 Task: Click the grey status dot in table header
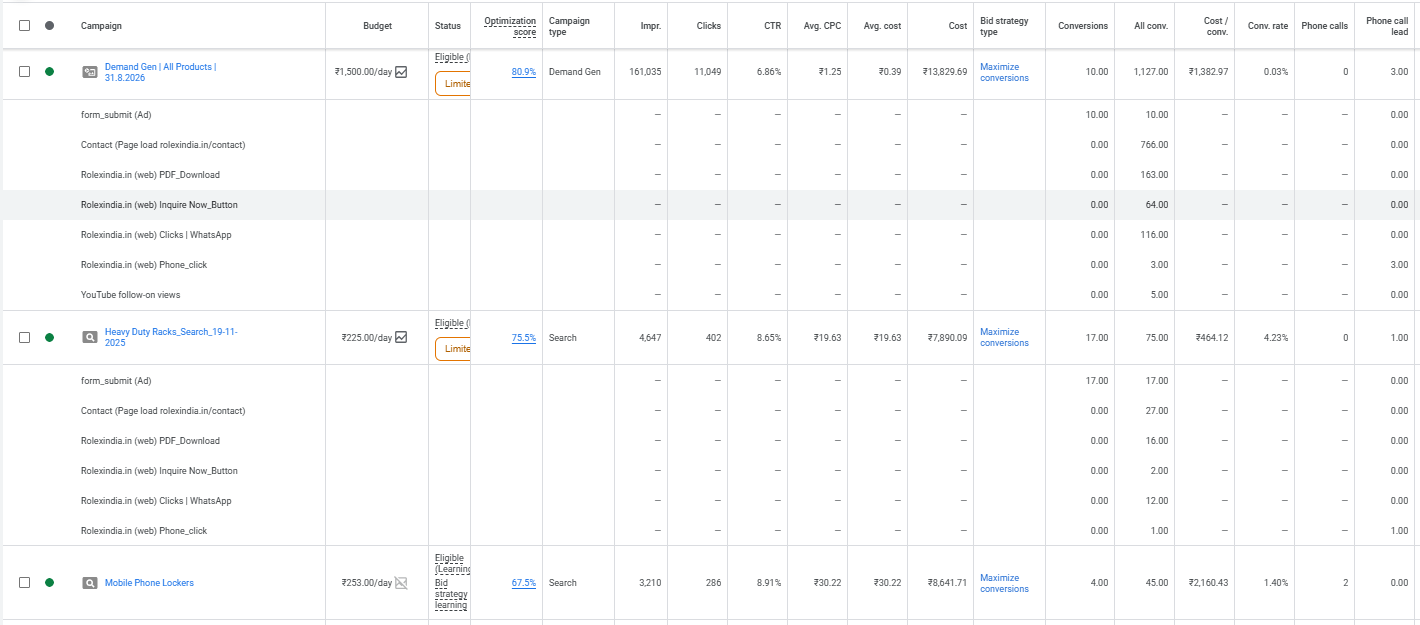pyautogui.click(x=49, y=25)
